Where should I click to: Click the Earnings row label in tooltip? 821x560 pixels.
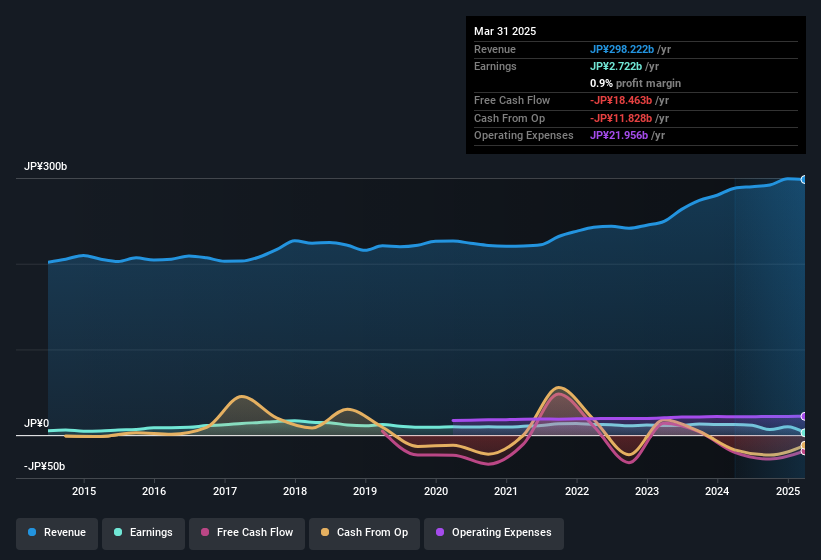pyautogui.click(x=495, y=66)
